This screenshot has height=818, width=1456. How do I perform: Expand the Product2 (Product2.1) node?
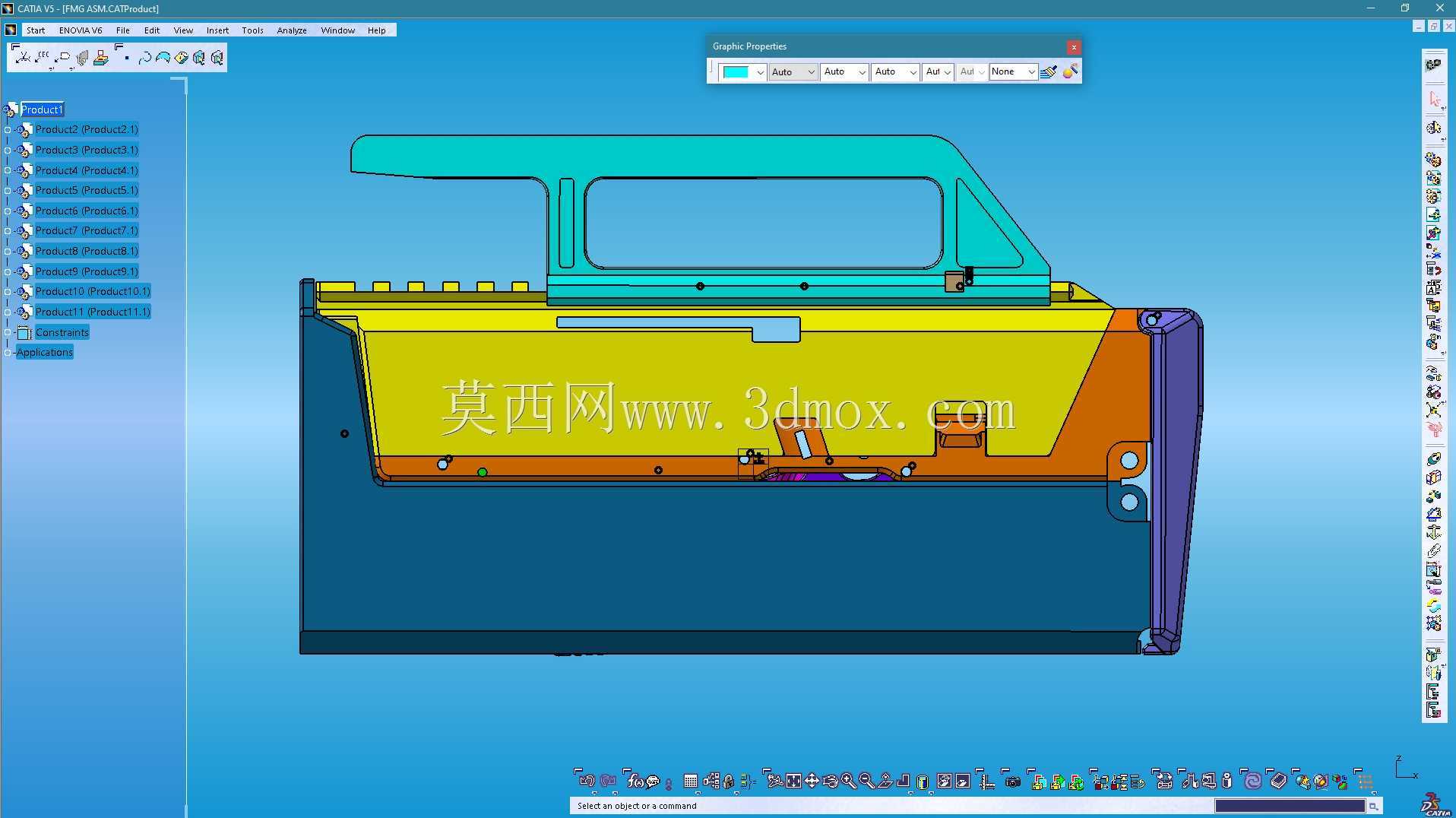tap(8, 130)
